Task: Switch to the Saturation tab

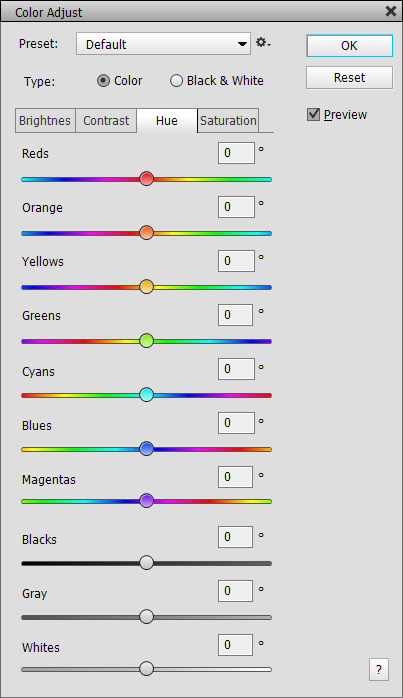Action: pos(228,121)
